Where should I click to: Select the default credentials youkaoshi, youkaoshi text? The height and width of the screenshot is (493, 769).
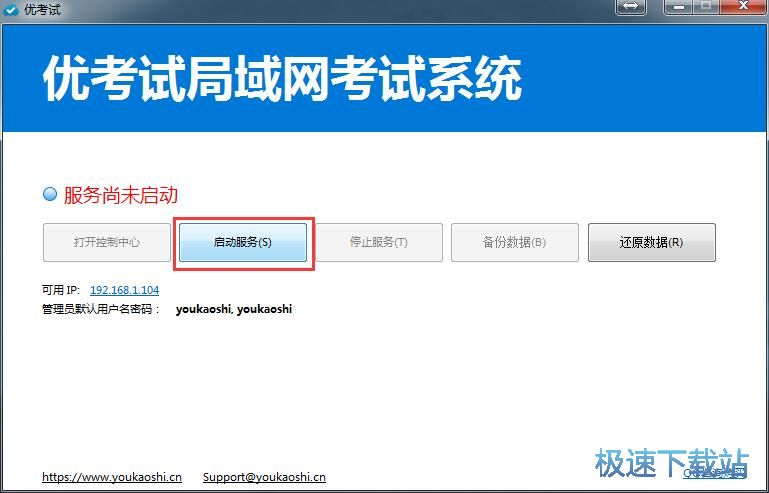tap(234, 309)
